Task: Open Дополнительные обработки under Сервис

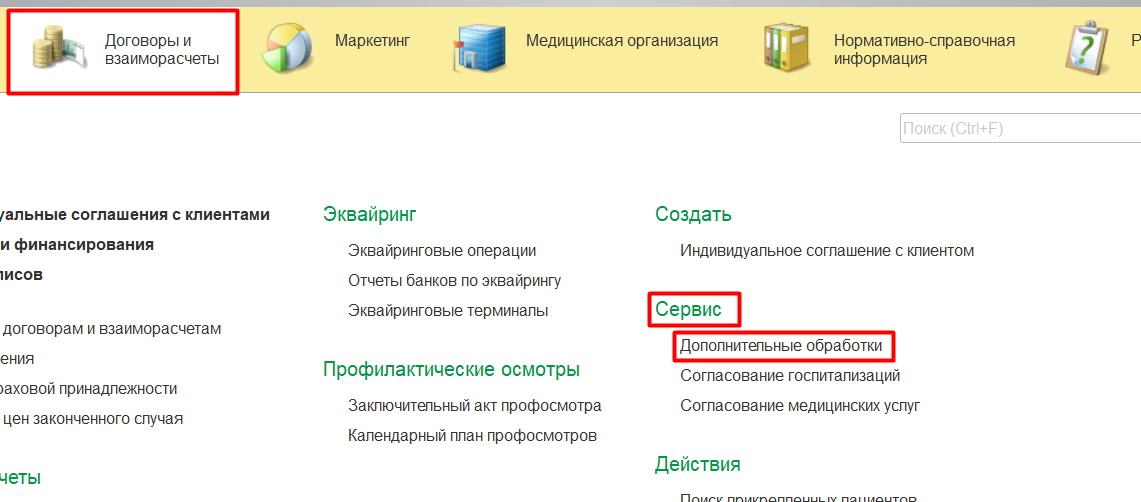Action: [x=781, y=346]
